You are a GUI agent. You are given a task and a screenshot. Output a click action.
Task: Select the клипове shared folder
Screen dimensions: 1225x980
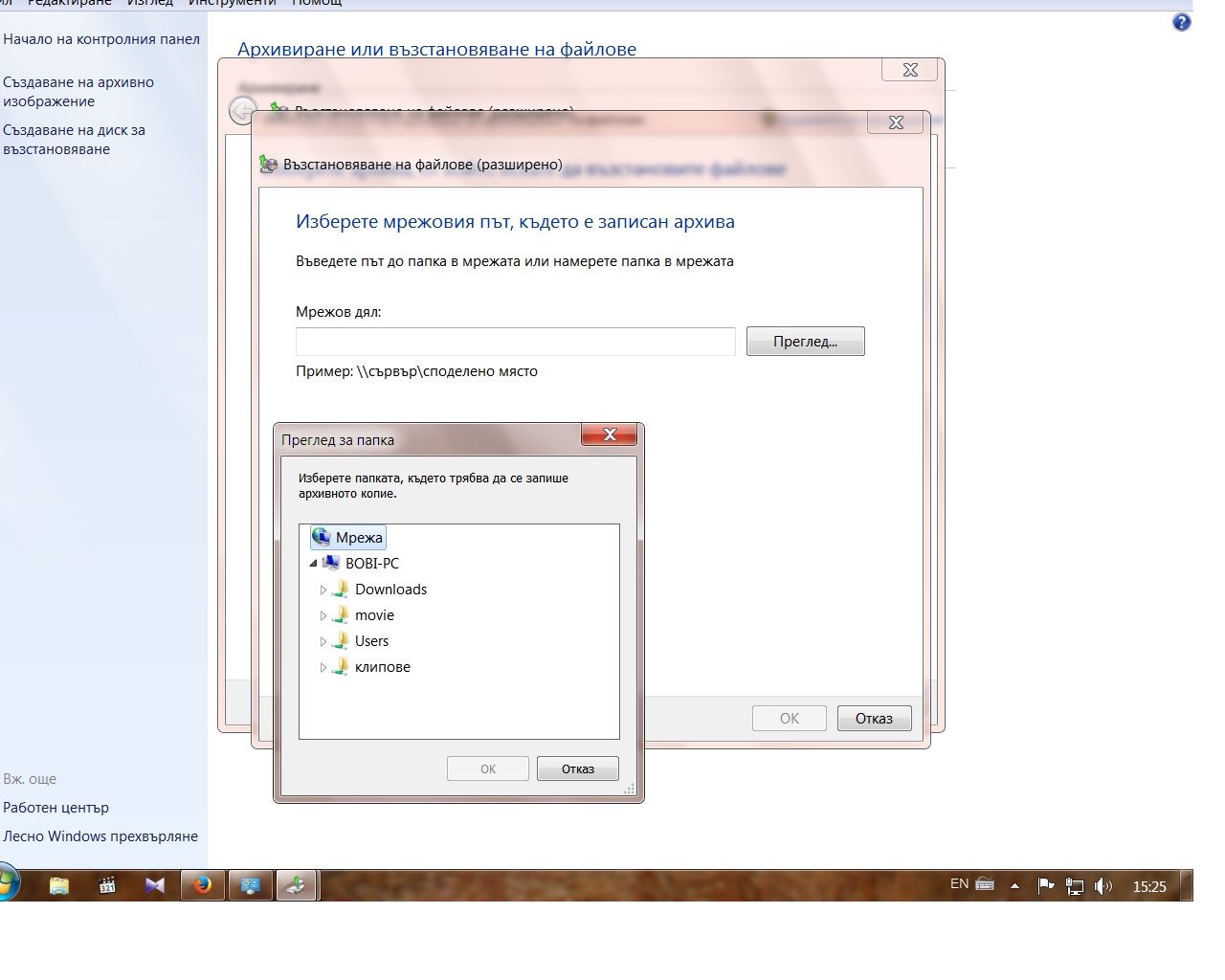[x=382, y=667]
